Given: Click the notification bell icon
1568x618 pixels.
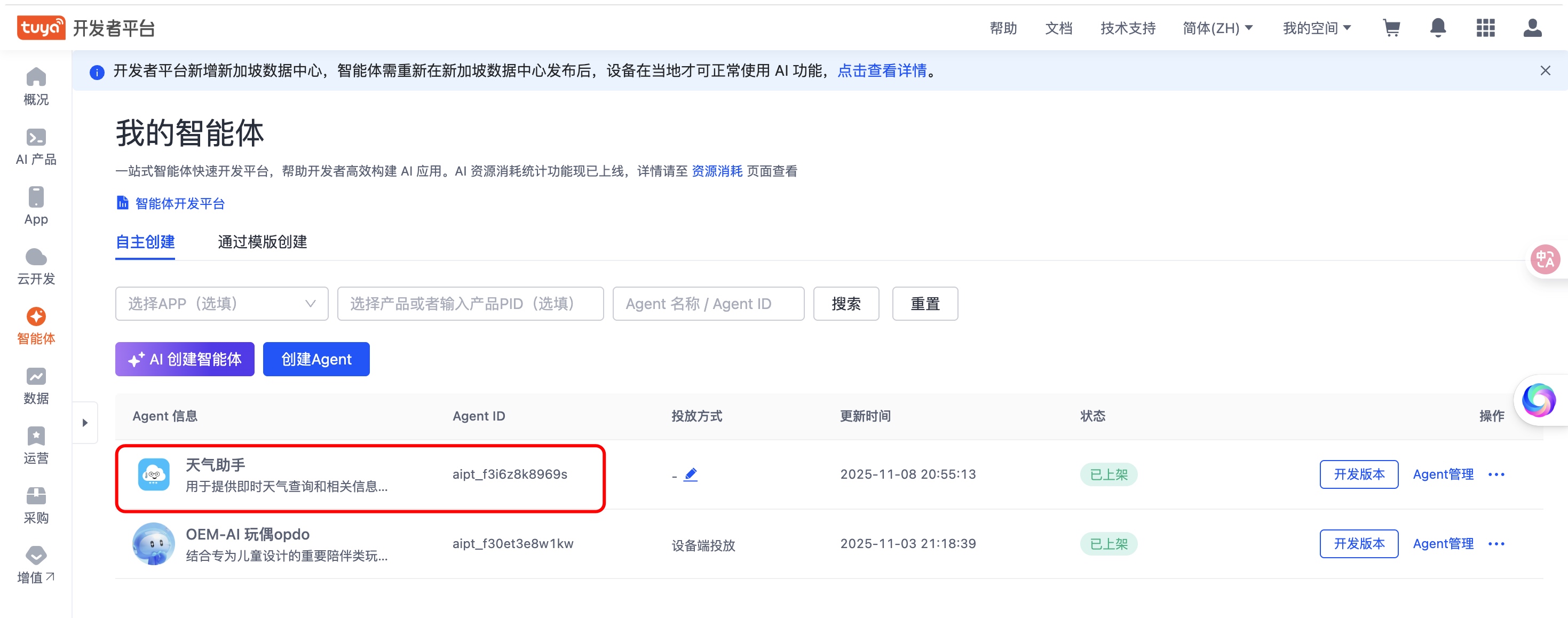Looking at the screenshot, I should tap(1438, 28).
